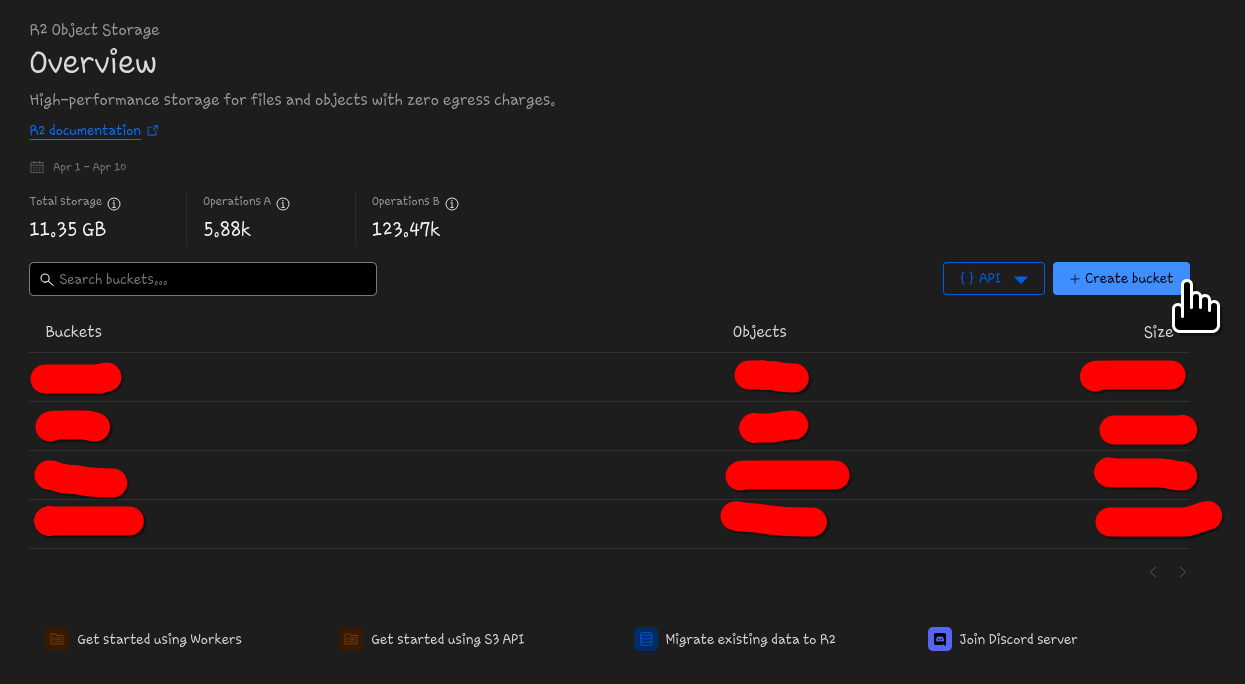Viewport: 1245px width, 684px height.
Task: Click the Discord server icon
Action: 939,639
